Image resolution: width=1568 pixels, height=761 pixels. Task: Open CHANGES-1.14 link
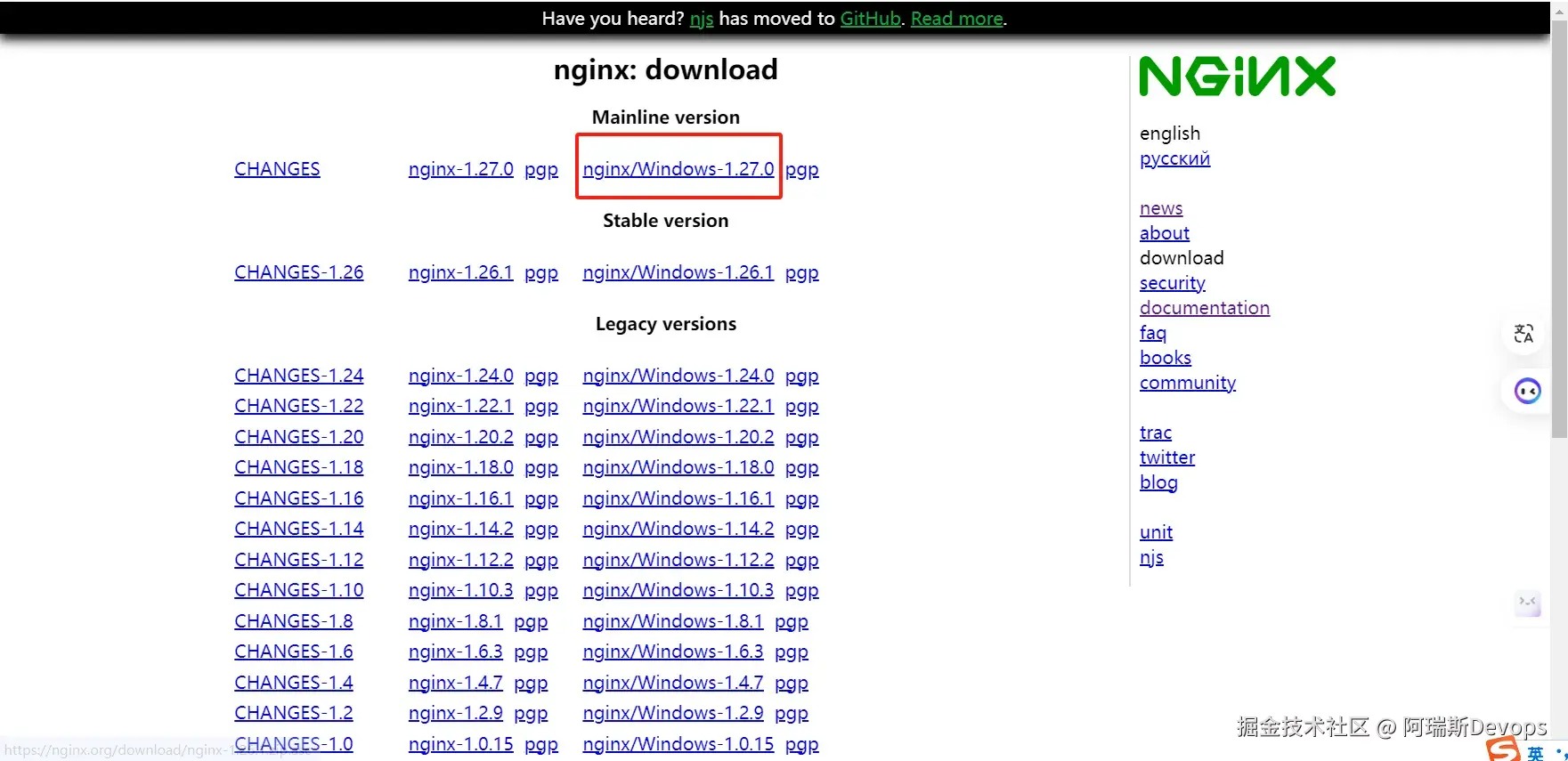pyautogui.click(x=299, y=529)
